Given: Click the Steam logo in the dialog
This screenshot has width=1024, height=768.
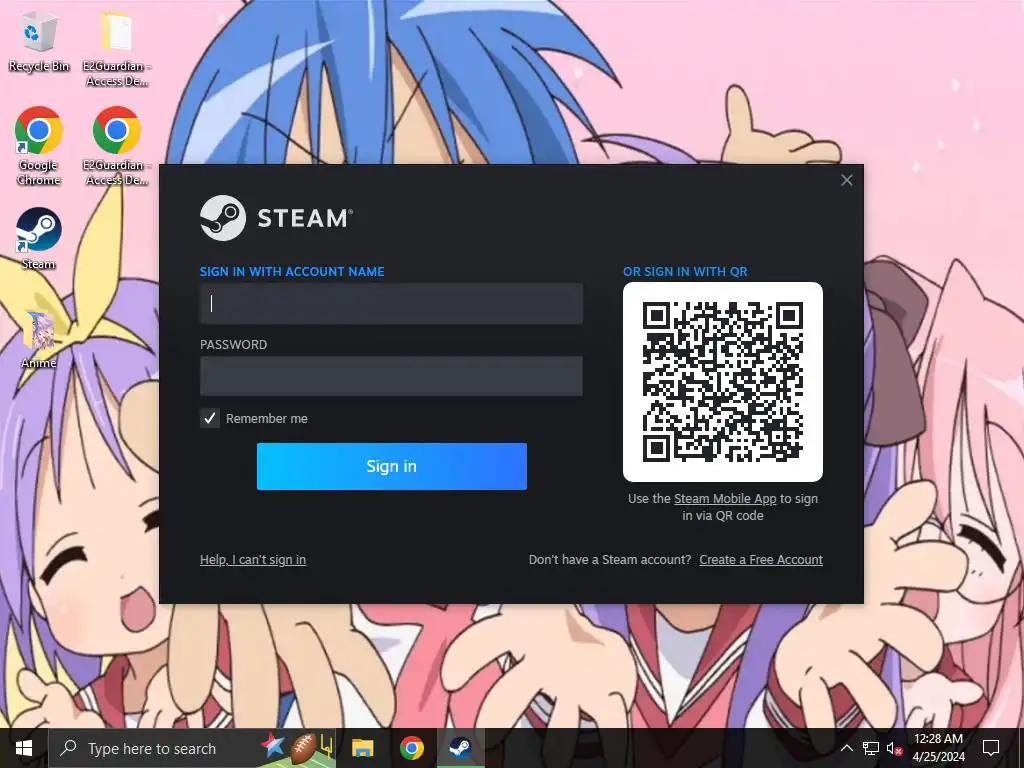Looking at the screenshot, I should pos(276,218).
